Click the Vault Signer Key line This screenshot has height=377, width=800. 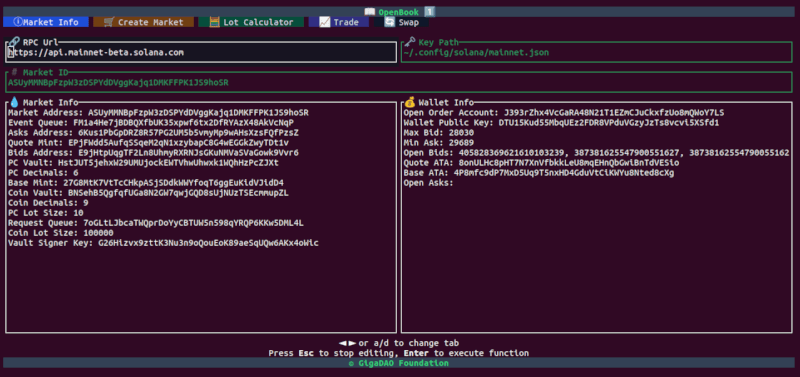click(x=163, y=243)
